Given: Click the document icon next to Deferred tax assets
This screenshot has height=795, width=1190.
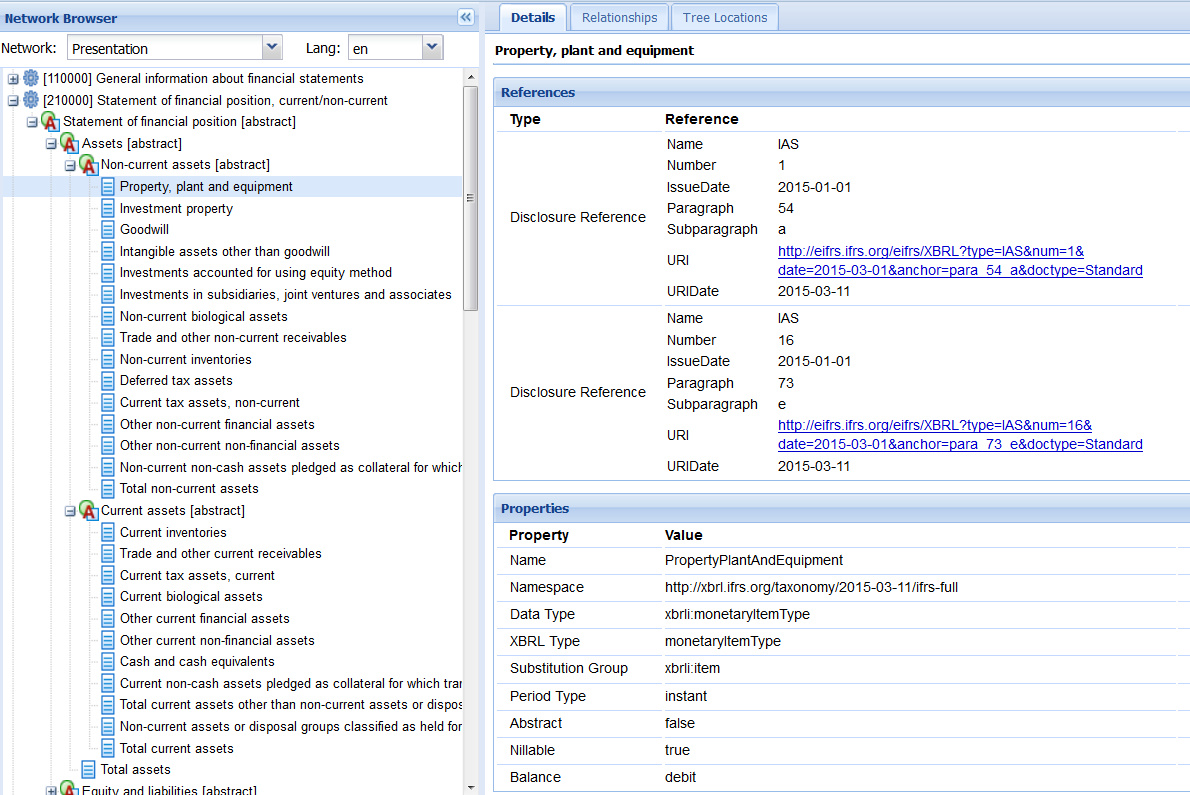Looking at the screenshot, I should (x=108, y=381).
